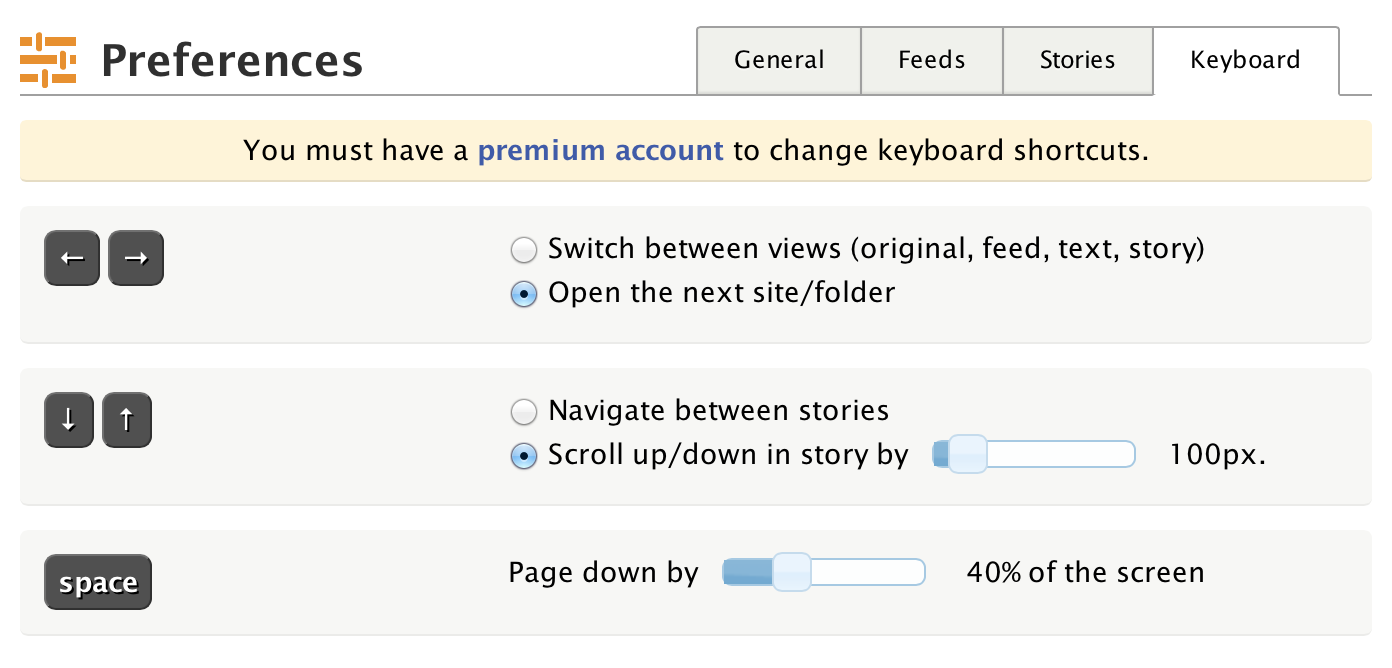This screenshot has height=668, width=1392.
Task: Switch to the General tab
Action: click(x=779, y=61)
